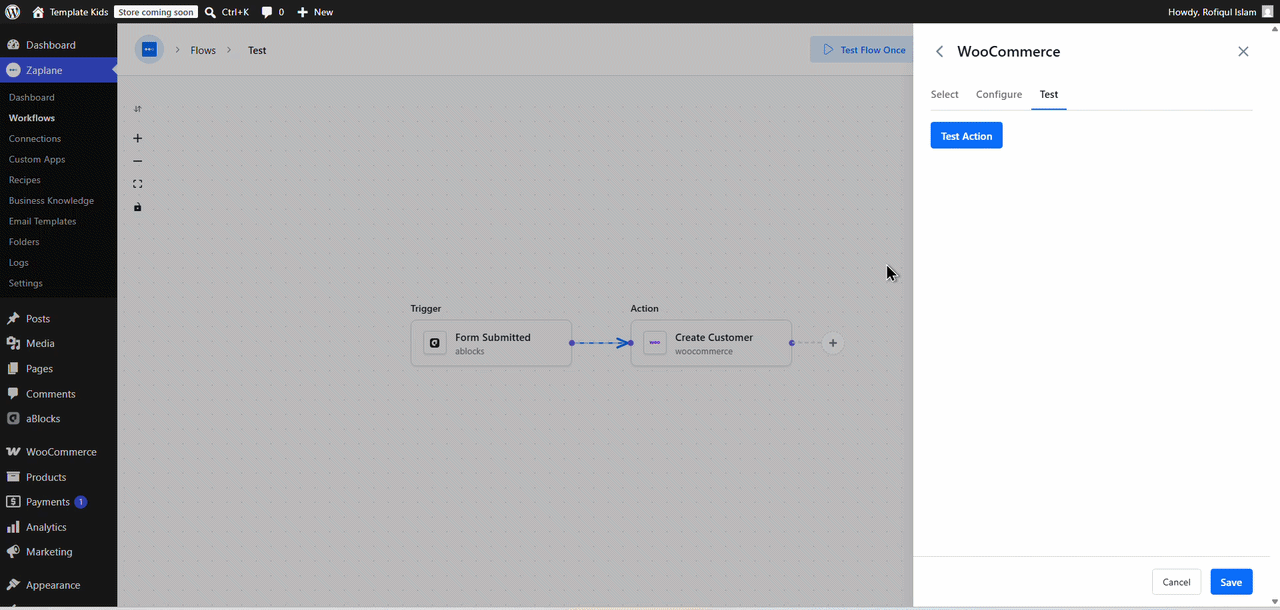Open Zaplane Dashboard submenu item

(x=32, y=97)
